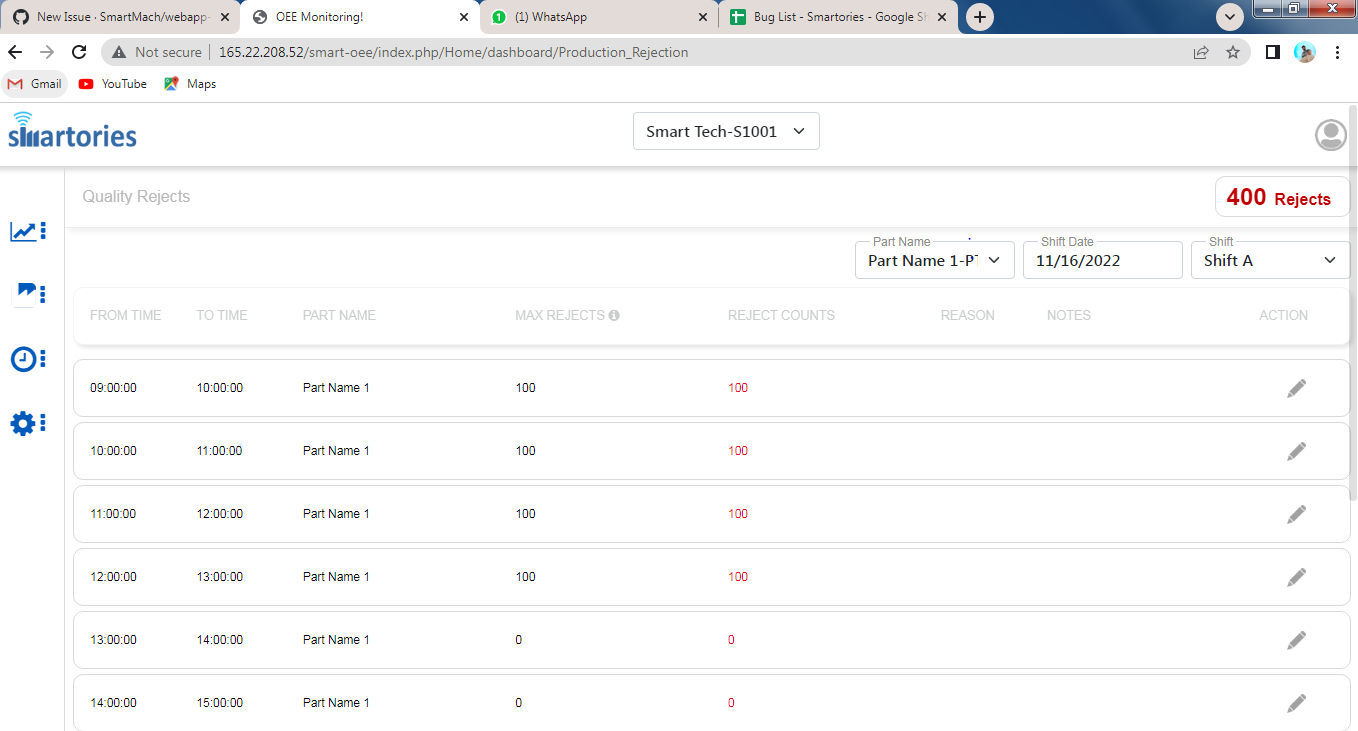
Task: Open the Gmail bookmark
Action: point(36,84)
